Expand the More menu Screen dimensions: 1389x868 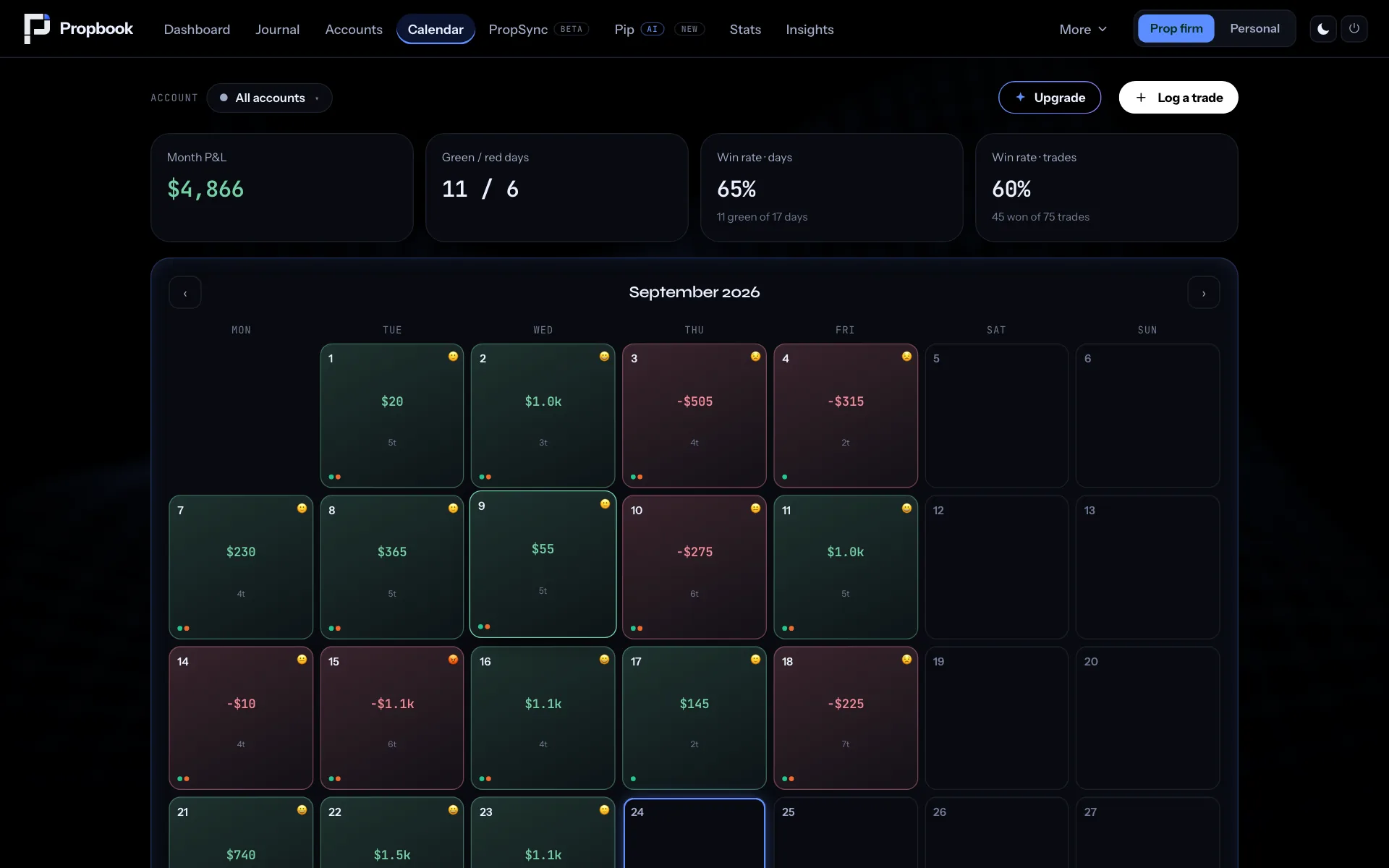coord(1083,30)
